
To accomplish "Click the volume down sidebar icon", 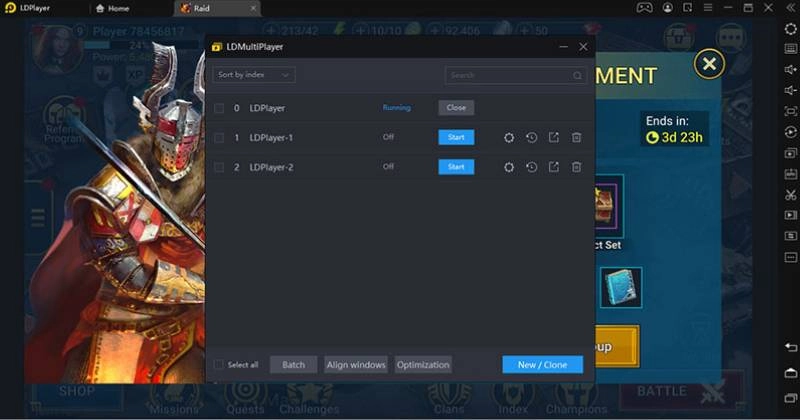I will 790,90.
